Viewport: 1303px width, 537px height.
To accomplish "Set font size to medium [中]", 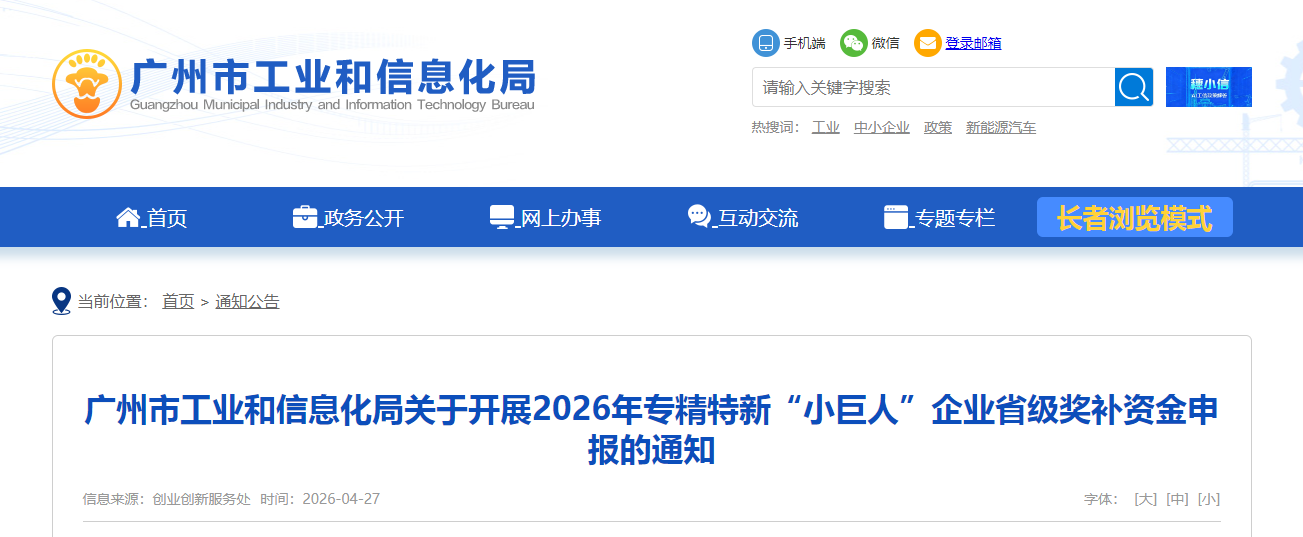I will click(x=1177, y=499).
